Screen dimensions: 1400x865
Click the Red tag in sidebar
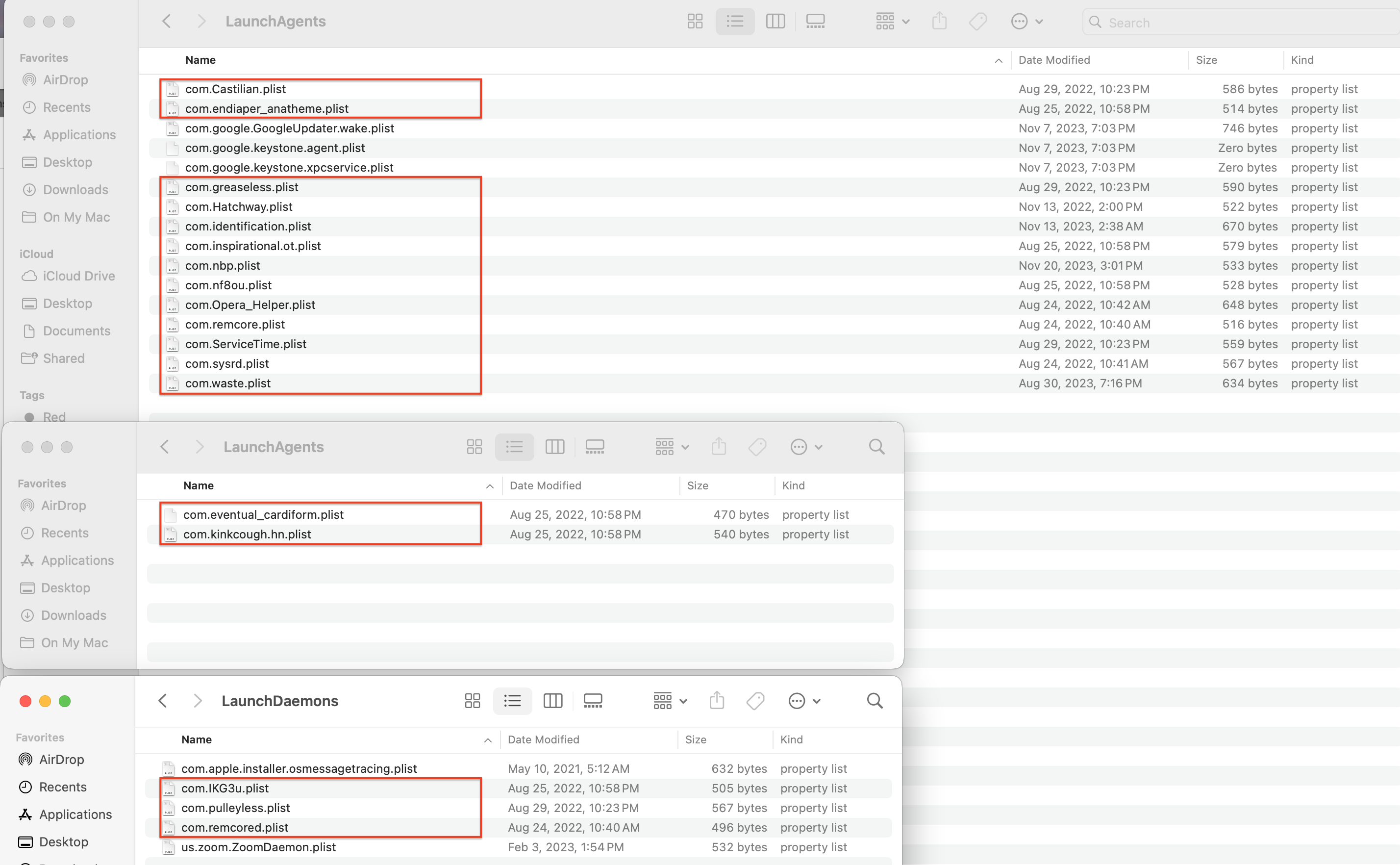tap(54, 417)
